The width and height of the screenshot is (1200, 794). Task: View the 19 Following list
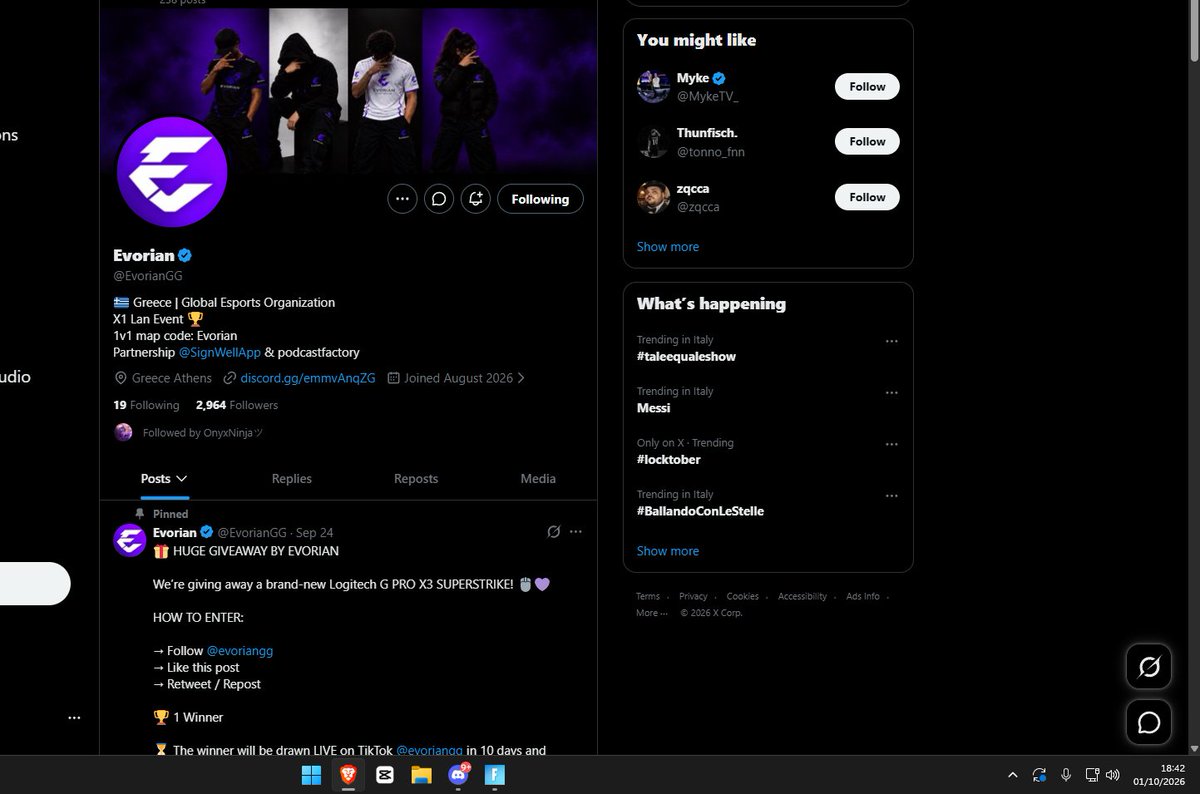146,405
